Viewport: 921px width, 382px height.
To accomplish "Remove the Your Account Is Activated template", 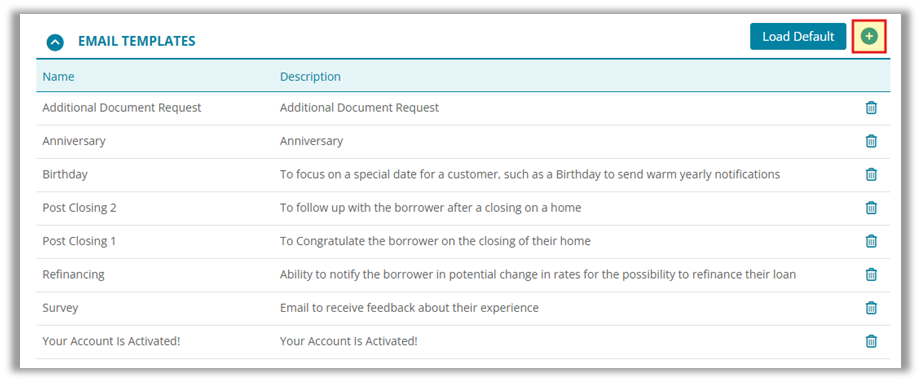I will pos(871,341).
